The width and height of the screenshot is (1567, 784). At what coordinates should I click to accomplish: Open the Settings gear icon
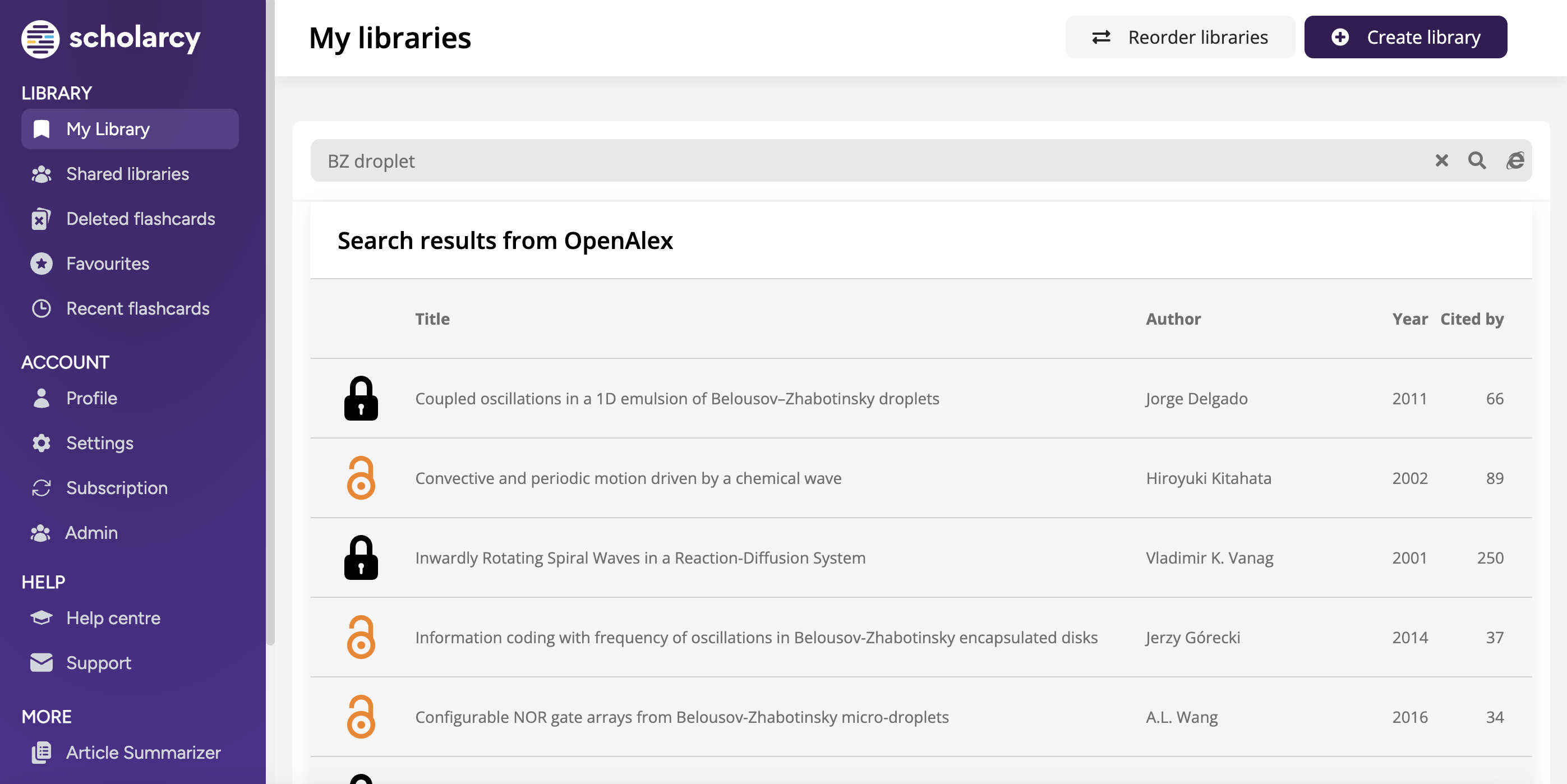click(41, 443)
